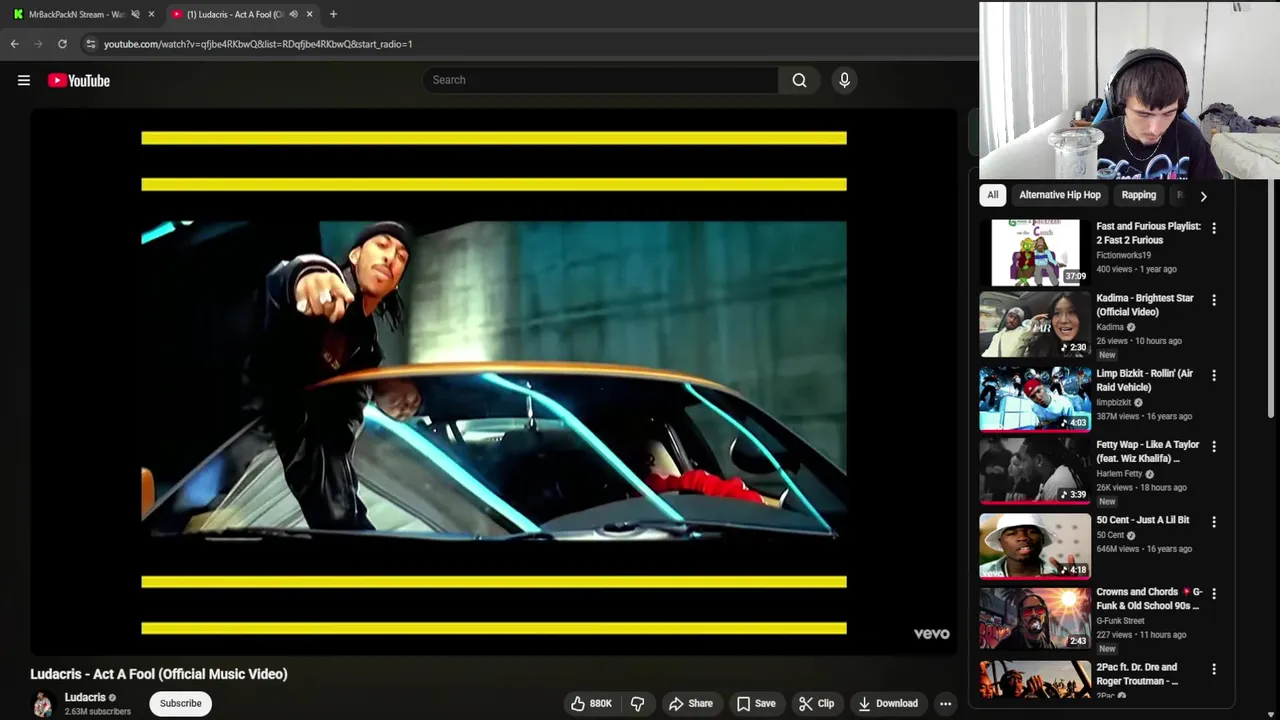This screenshot has height=720, width=1280.
Task: Open the YouTube guide hamburger menu
Action: click(x=24, y=80)
